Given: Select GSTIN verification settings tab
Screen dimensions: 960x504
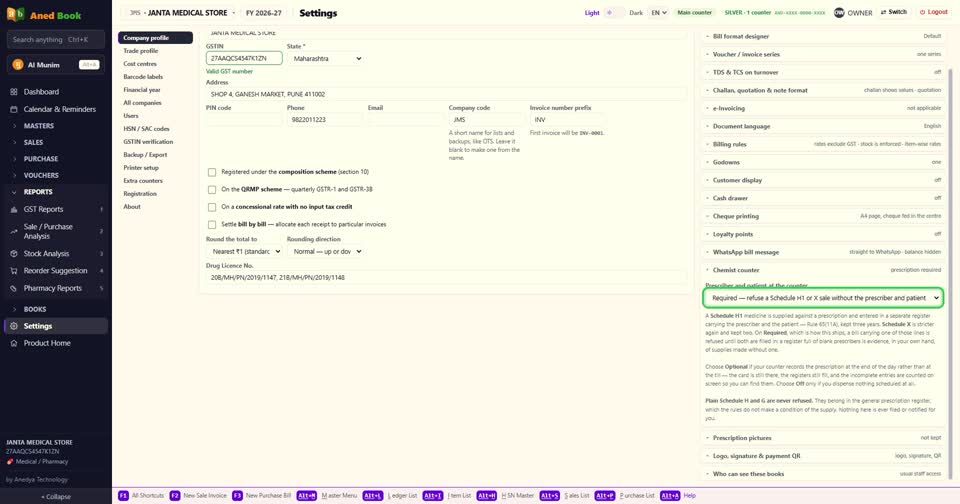Looking at the screenshot, I should point(155,142).
